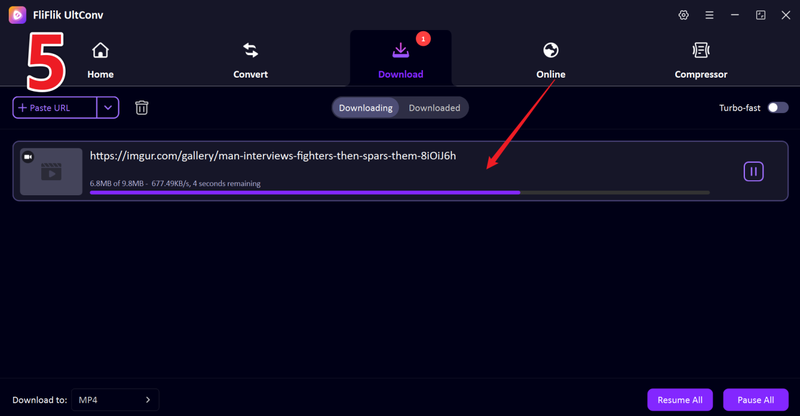Open the Compressor tab
The height and width of the screenshot is (416, 800).
tap(701, 60)
